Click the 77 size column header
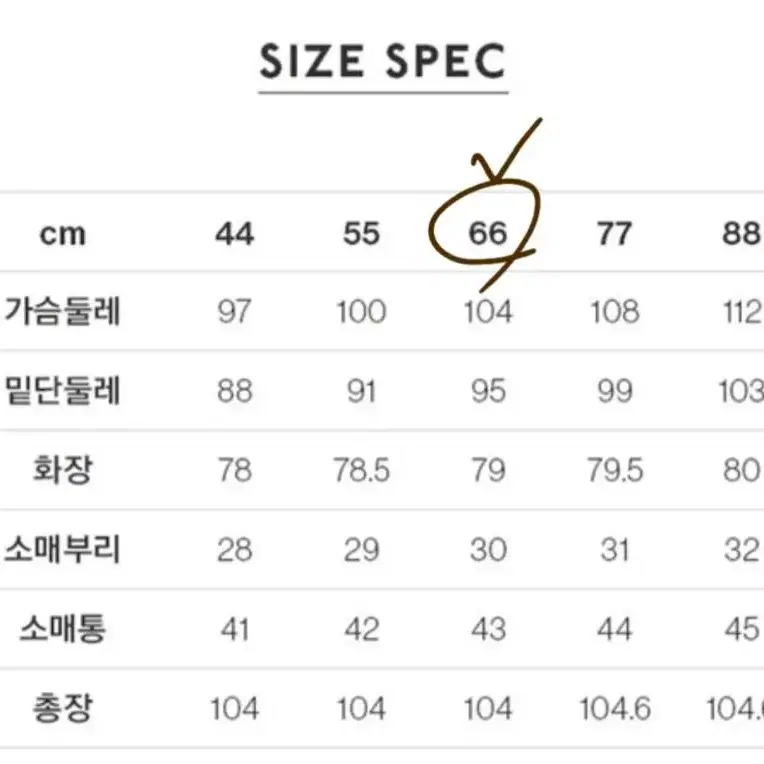This screenshot has height=764, width=764. (614, 233)
